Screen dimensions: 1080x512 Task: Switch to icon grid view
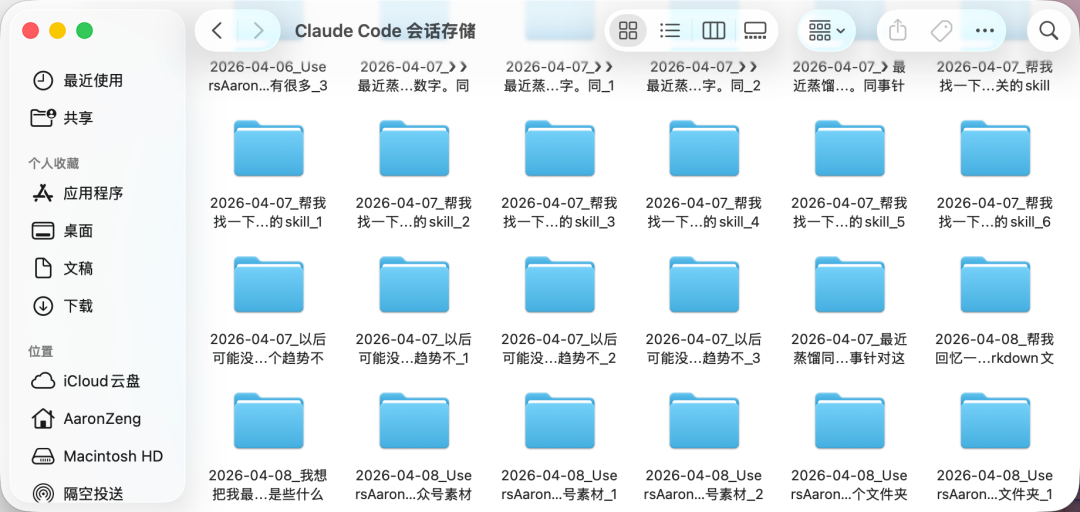tap(628, 31)
